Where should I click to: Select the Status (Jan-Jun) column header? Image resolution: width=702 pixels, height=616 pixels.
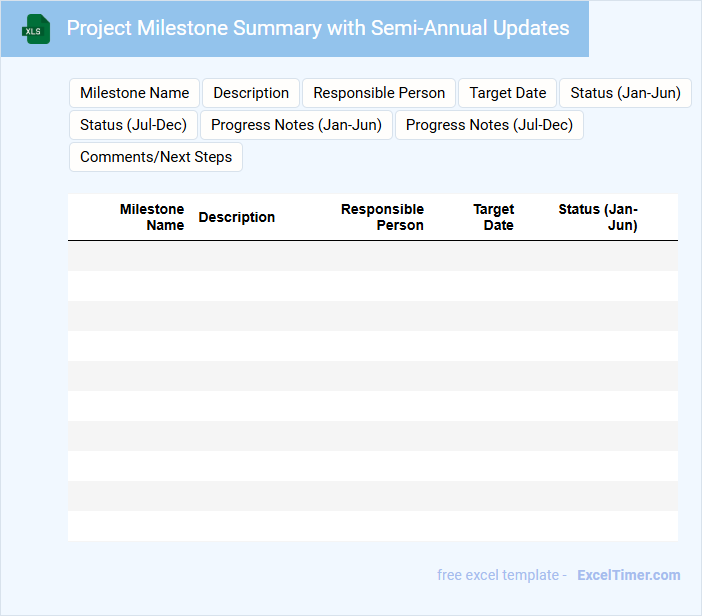coord(598,217)
